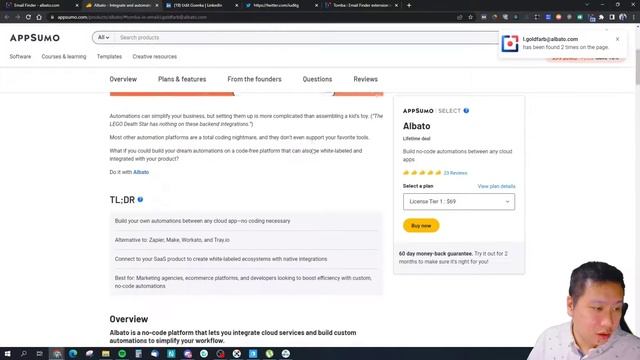Screen dimensions: 640x360
Task: Click the address bar URL
Action: click(132, 17)
